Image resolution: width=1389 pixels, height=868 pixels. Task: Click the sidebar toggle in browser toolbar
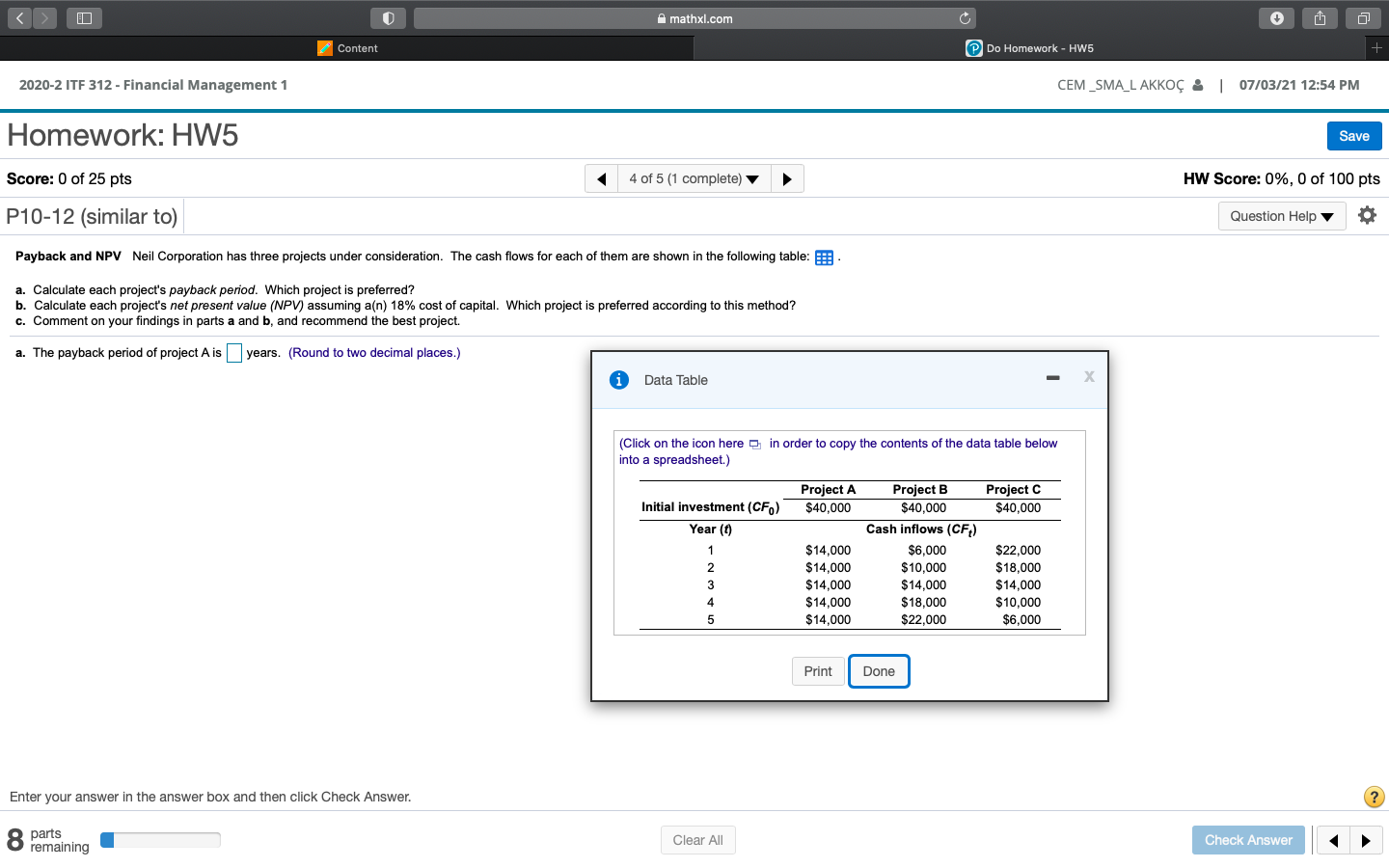pyautogui.click(x=84, y=17)
